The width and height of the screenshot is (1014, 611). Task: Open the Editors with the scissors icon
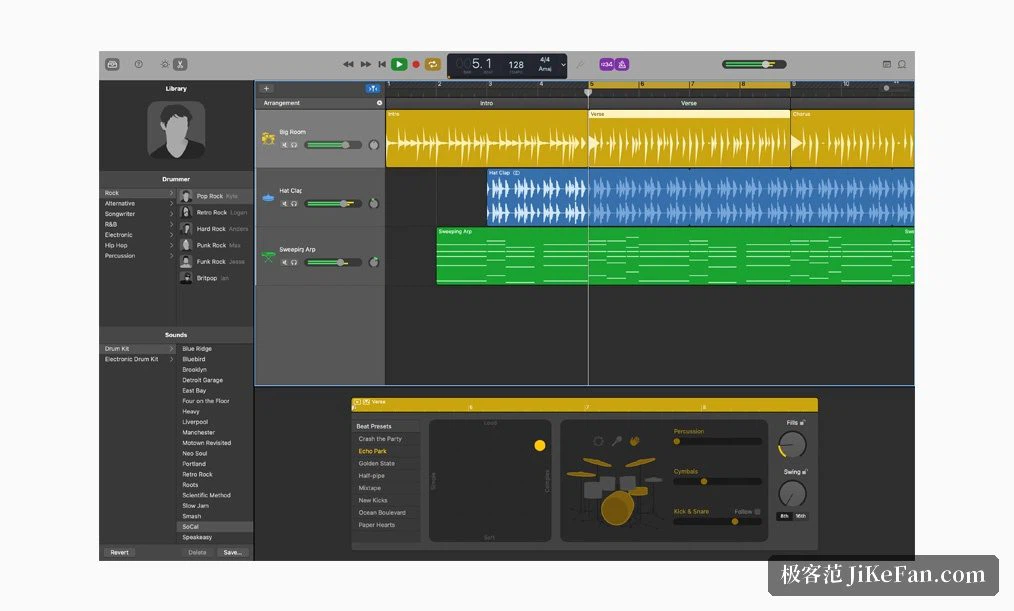(x=180, y=64)
